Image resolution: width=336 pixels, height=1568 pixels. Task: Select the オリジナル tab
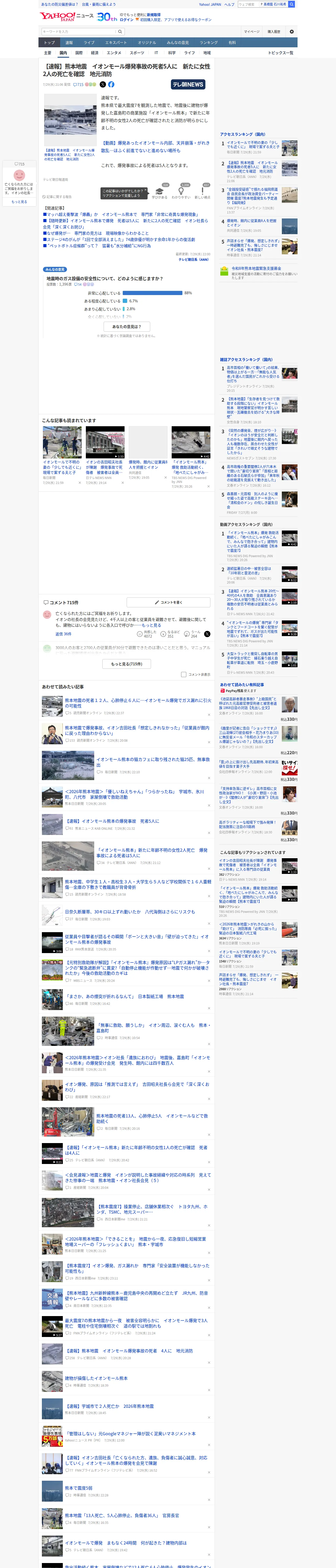coord(147,43)
